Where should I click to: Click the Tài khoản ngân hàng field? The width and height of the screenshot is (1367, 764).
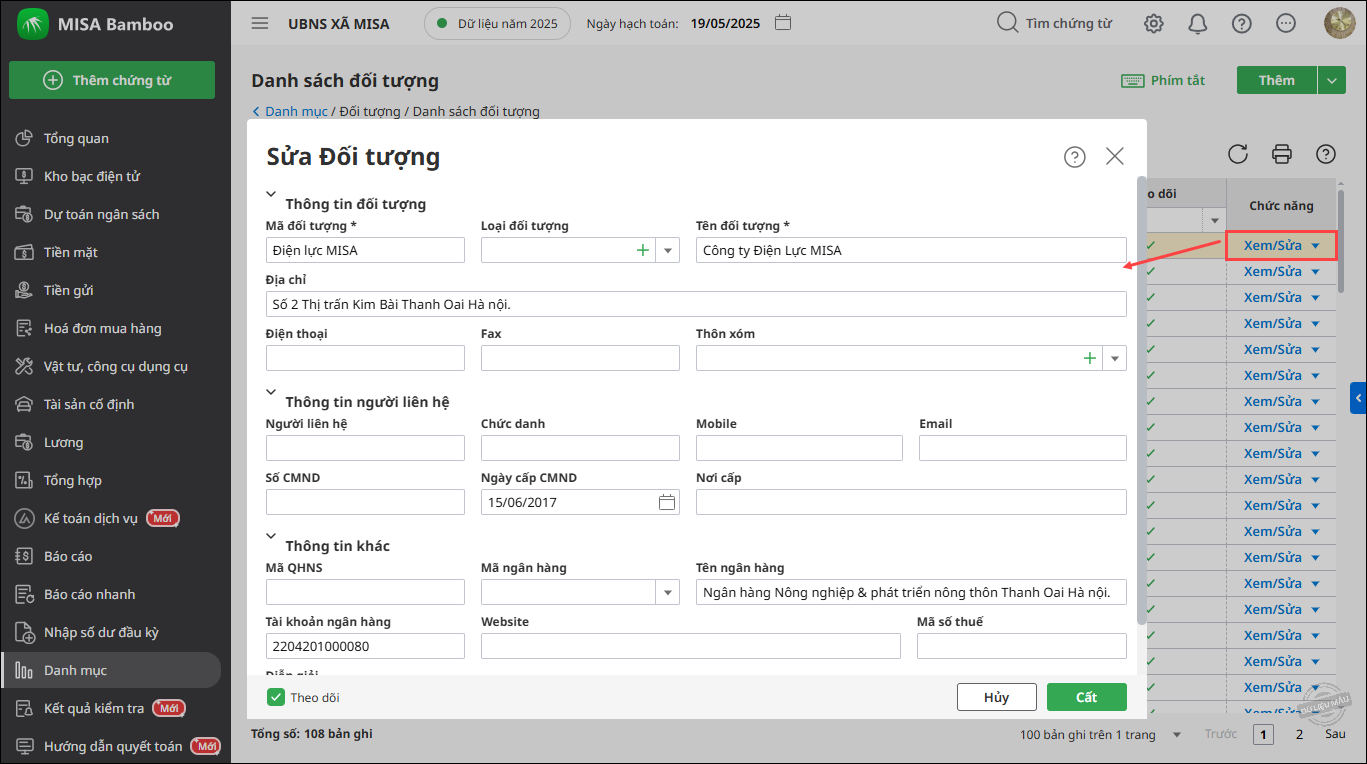tap(365, 646)
